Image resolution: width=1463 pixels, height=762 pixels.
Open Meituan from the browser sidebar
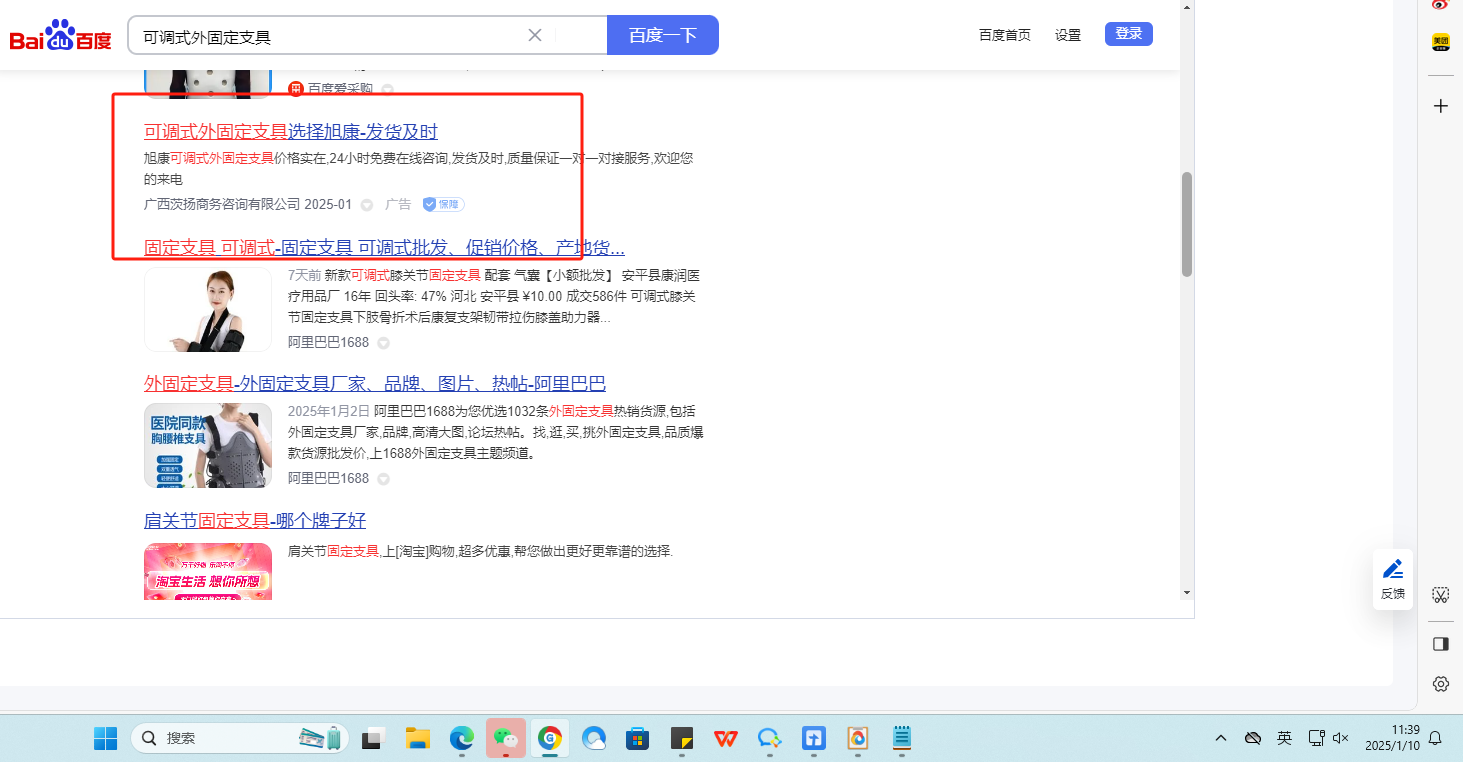(1440, 42)
